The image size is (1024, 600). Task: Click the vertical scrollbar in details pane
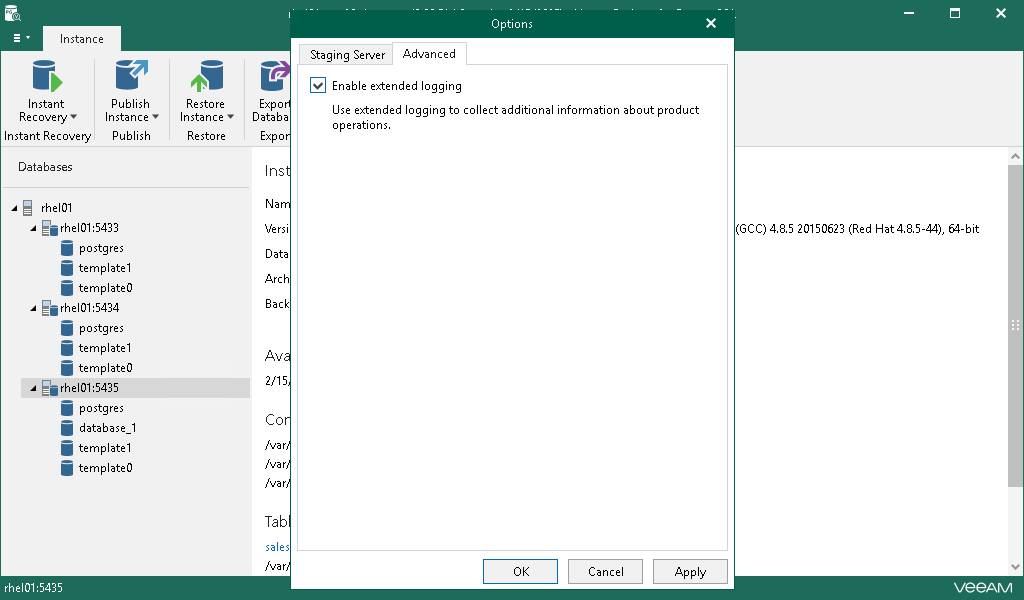click(1015, 325)
